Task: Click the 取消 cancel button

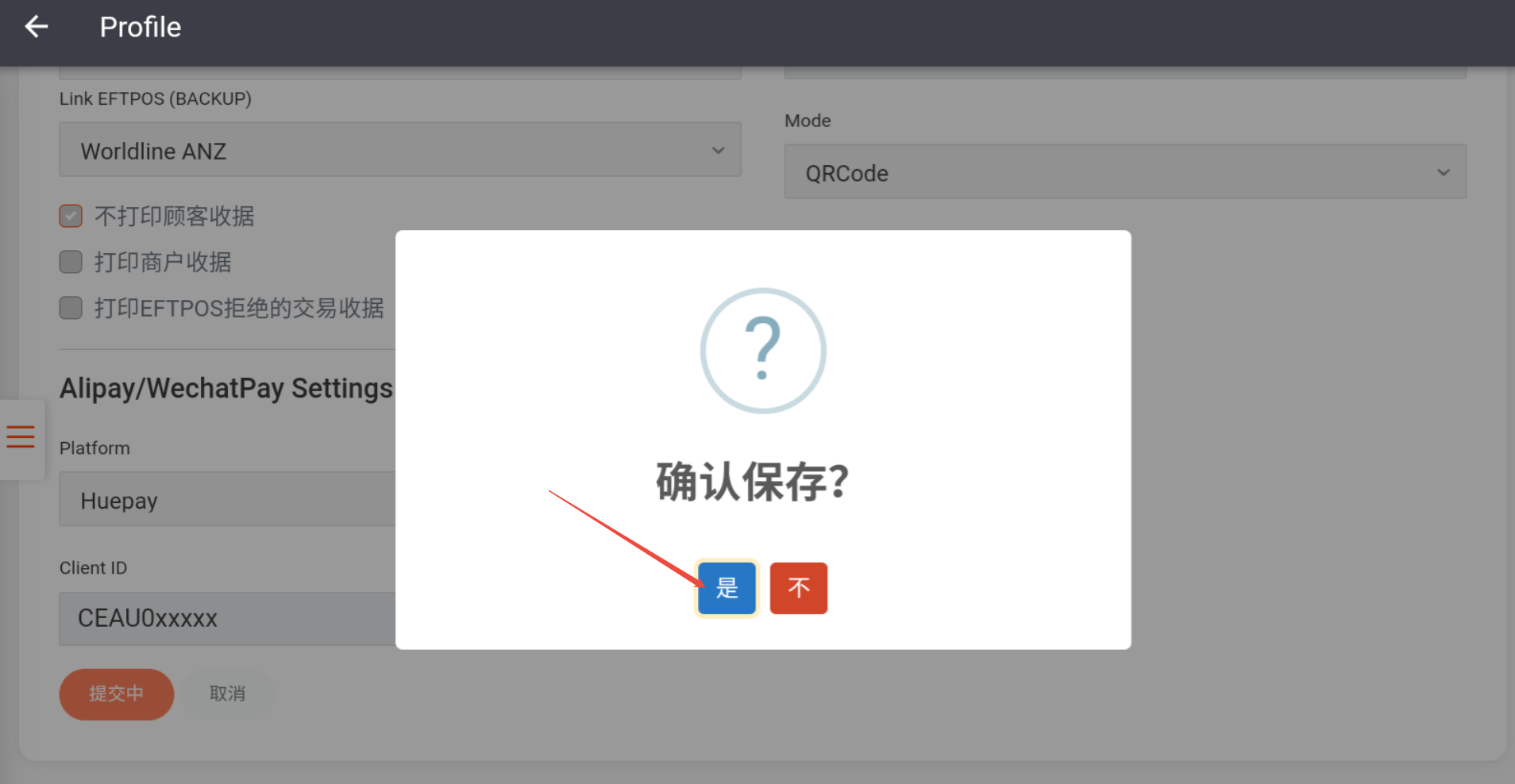Action: tap(227, 694)
